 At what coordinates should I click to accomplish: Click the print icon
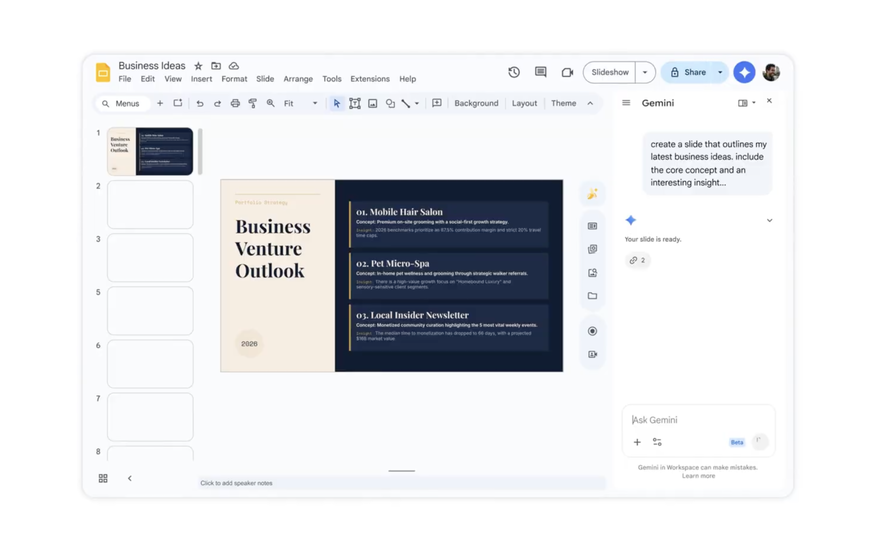point(235,103)
